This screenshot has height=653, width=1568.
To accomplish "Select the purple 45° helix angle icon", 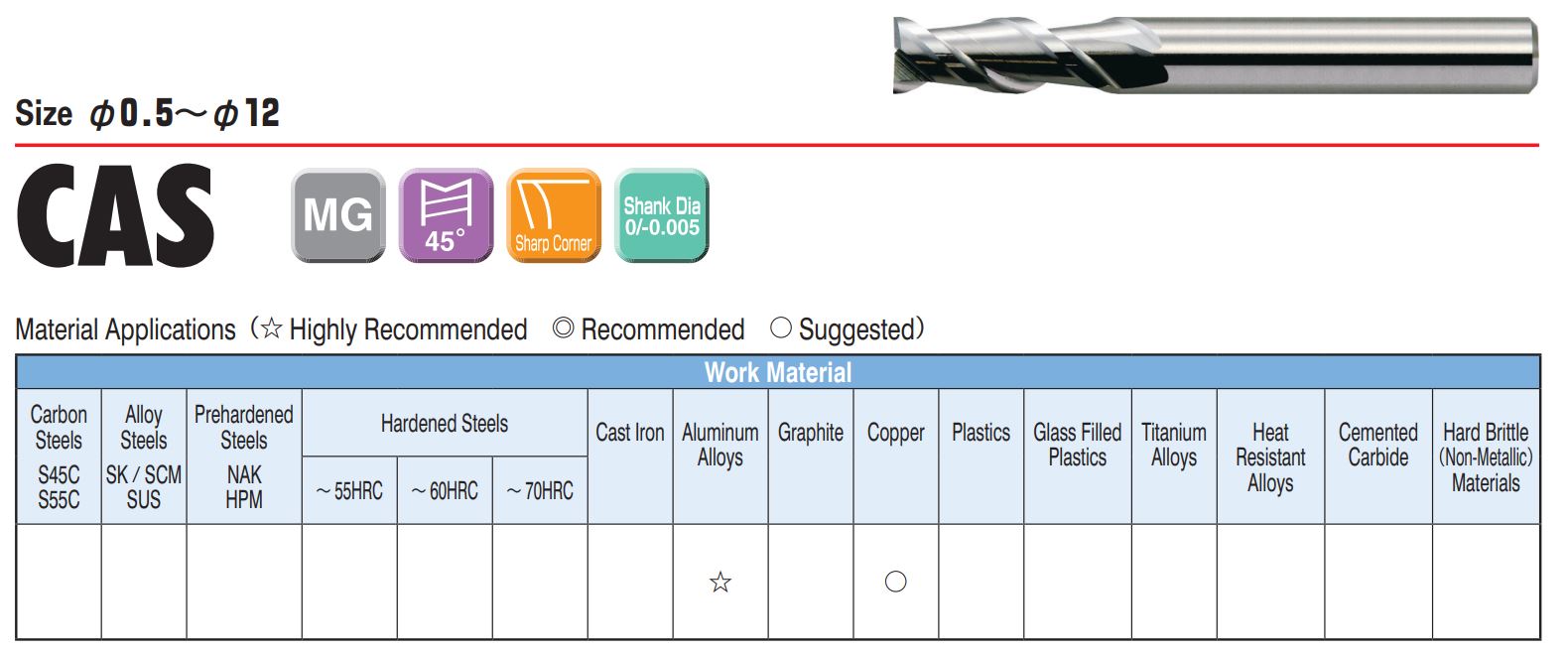I will pyautogui.click(x=446, y=215).
